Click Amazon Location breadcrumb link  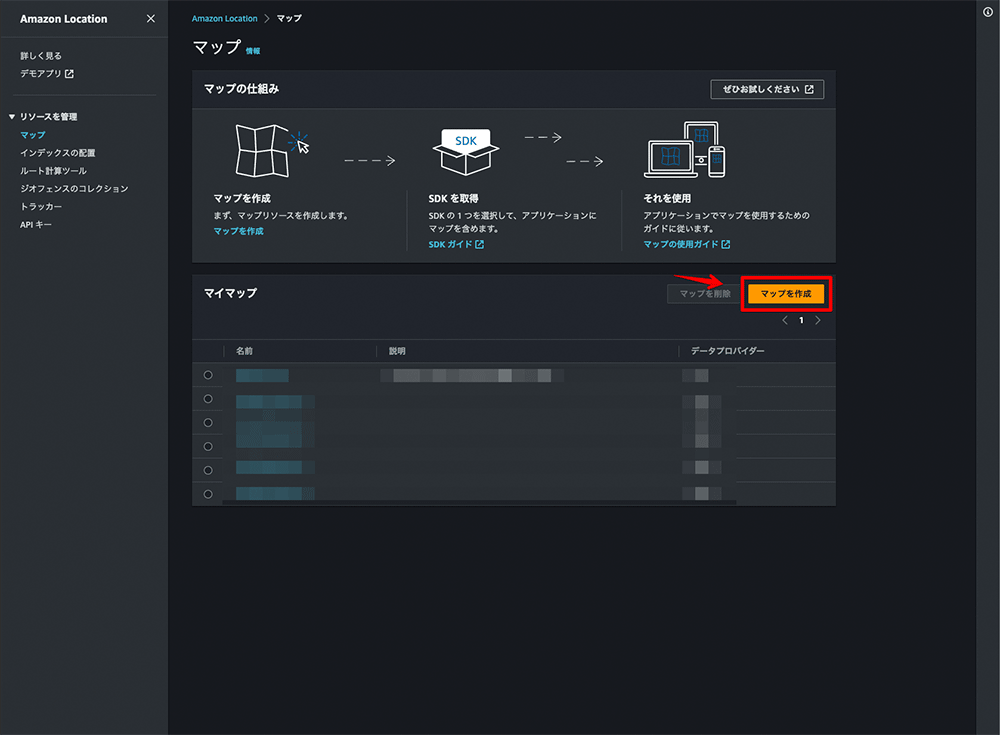pos(224,19)
